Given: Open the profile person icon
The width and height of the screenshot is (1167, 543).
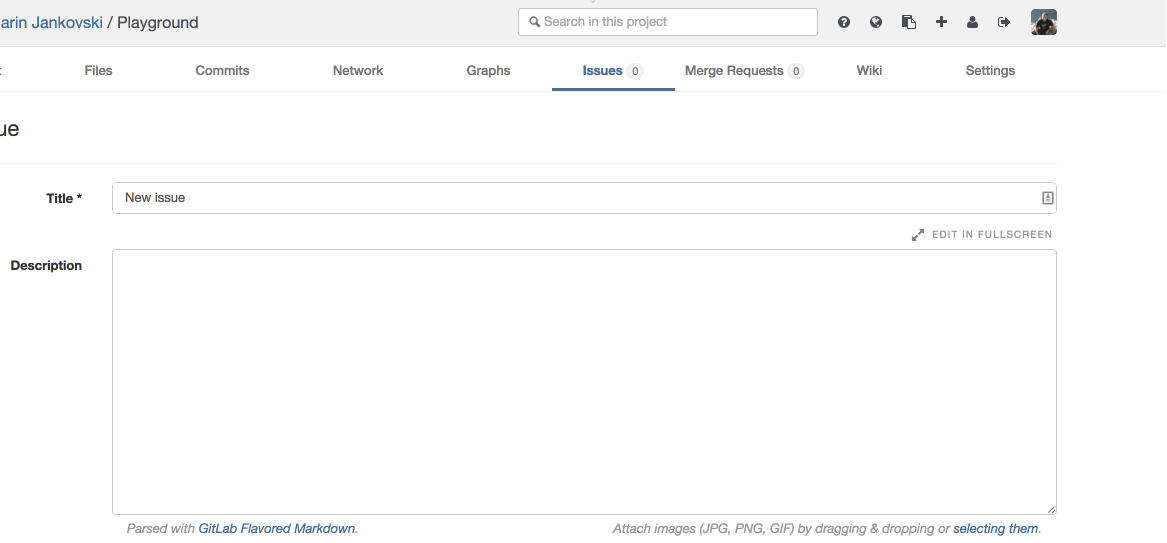Looking at the screenshot, I should [972, 22].
